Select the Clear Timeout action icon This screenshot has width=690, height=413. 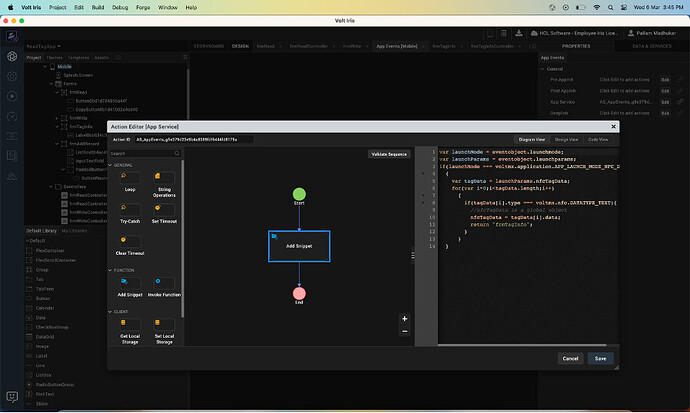click(130, 241)
